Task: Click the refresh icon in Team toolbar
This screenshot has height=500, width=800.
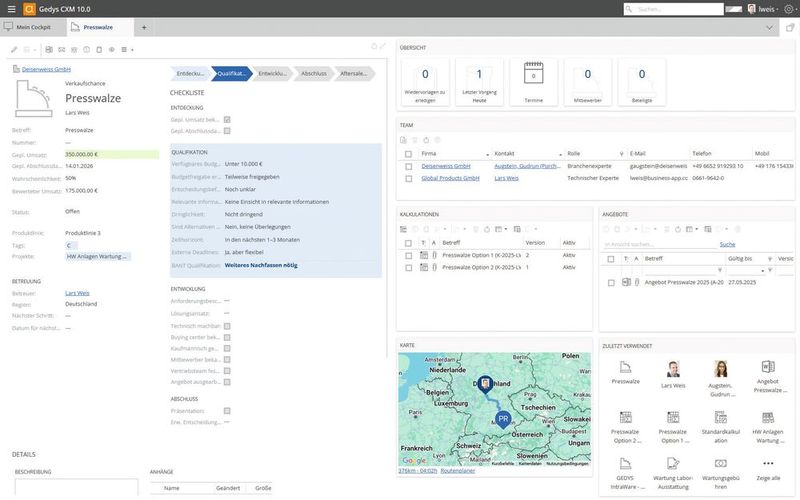Action: (426, 140)
